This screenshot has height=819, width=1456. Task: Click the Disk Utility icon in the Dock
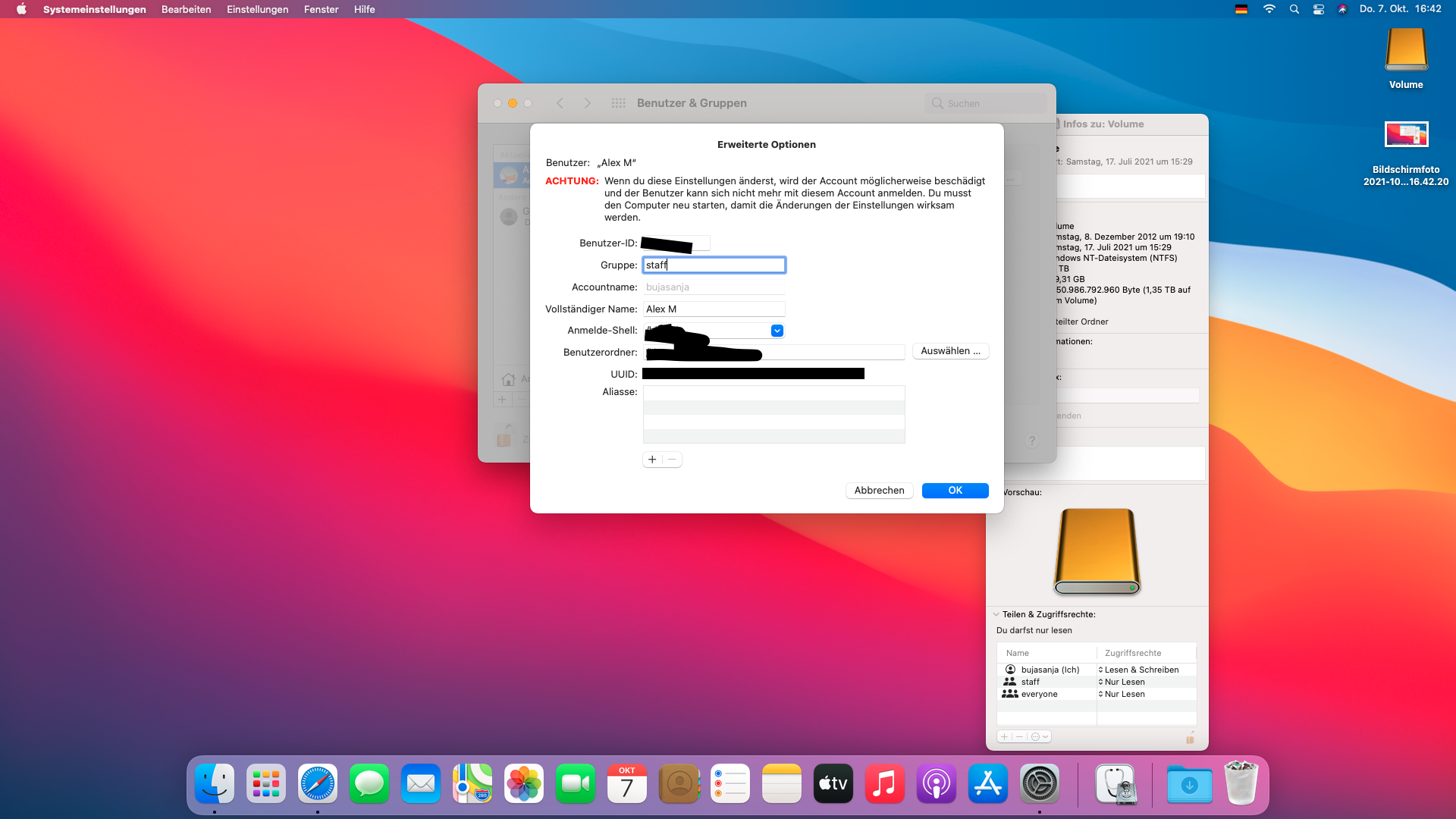click(x=1116, y=783)
